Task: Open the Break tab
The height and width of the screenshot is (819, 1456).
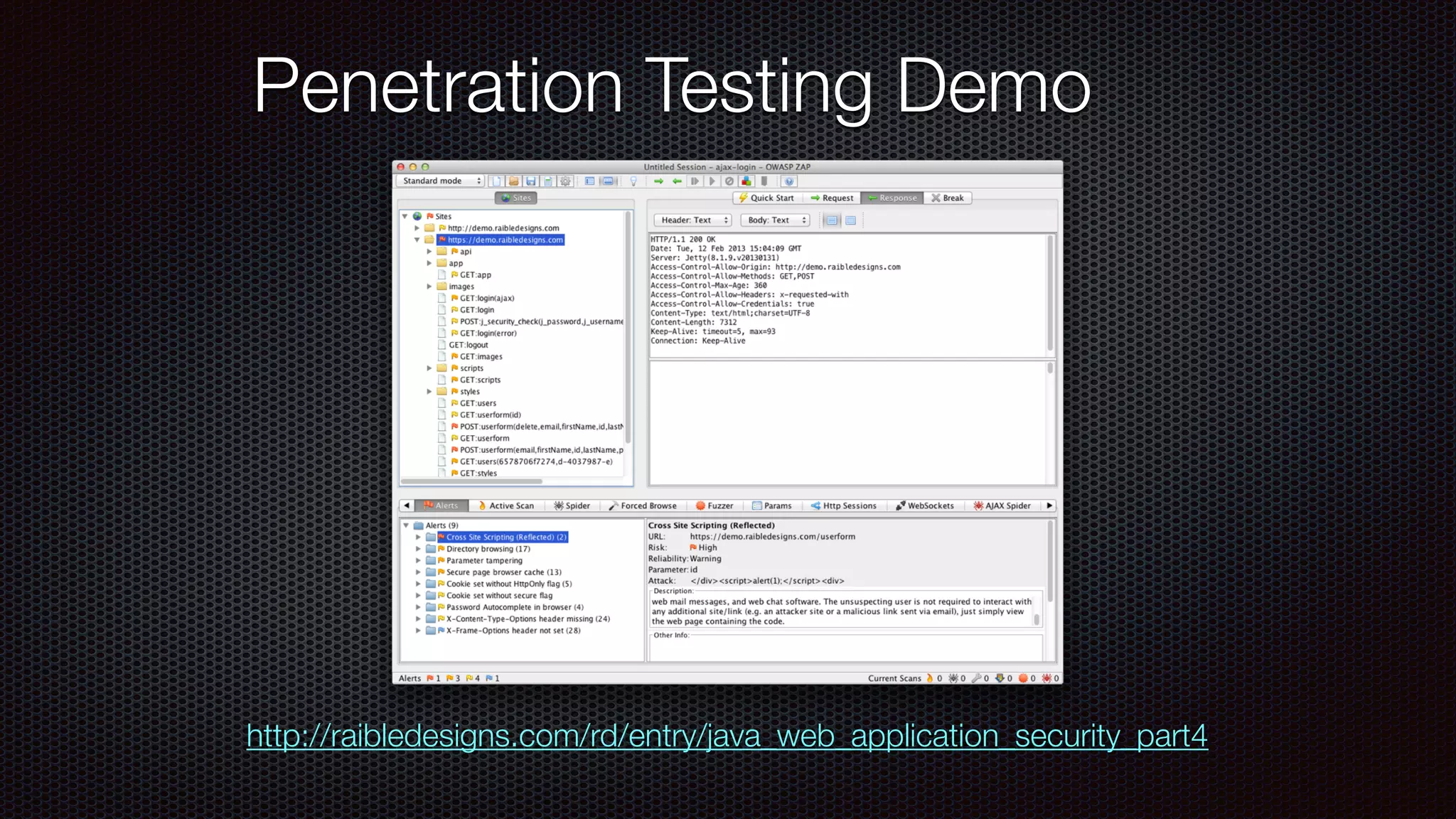Action: (947, 198)
